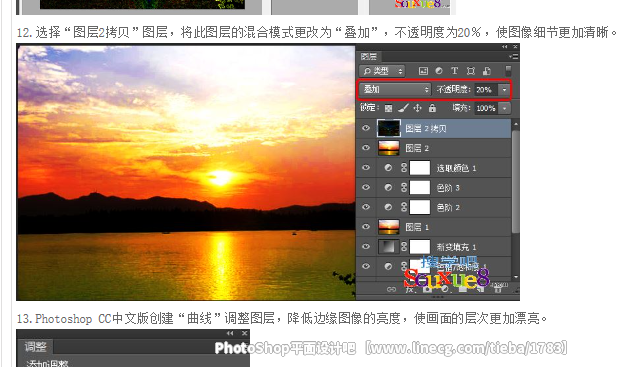The height and width of the screenshot is (367, 623).
Task: Hide the 图层 2 拷贝 layer
Action: [366, 128]
